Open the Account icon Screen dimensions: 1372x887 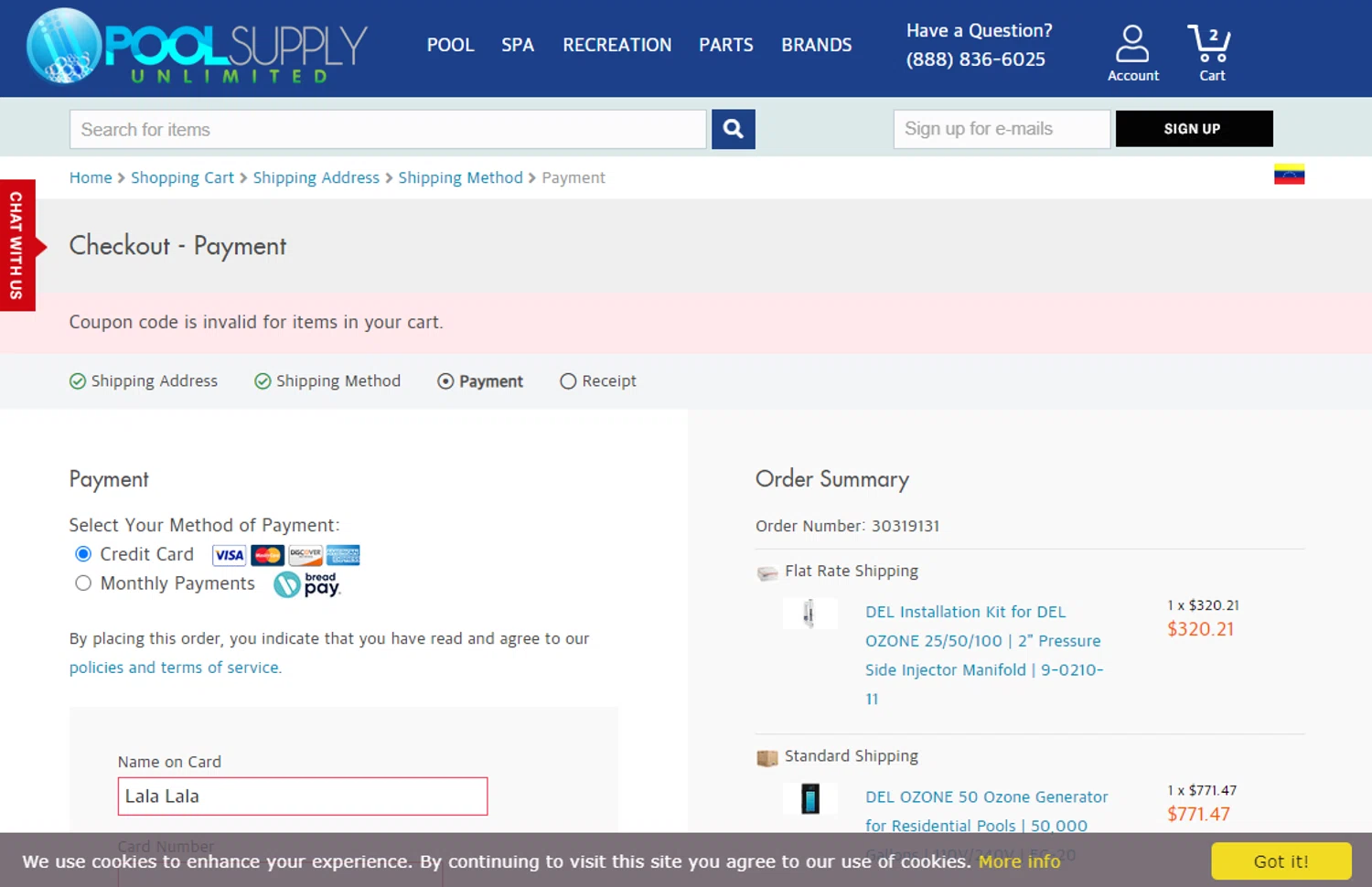pos(1132,54)
